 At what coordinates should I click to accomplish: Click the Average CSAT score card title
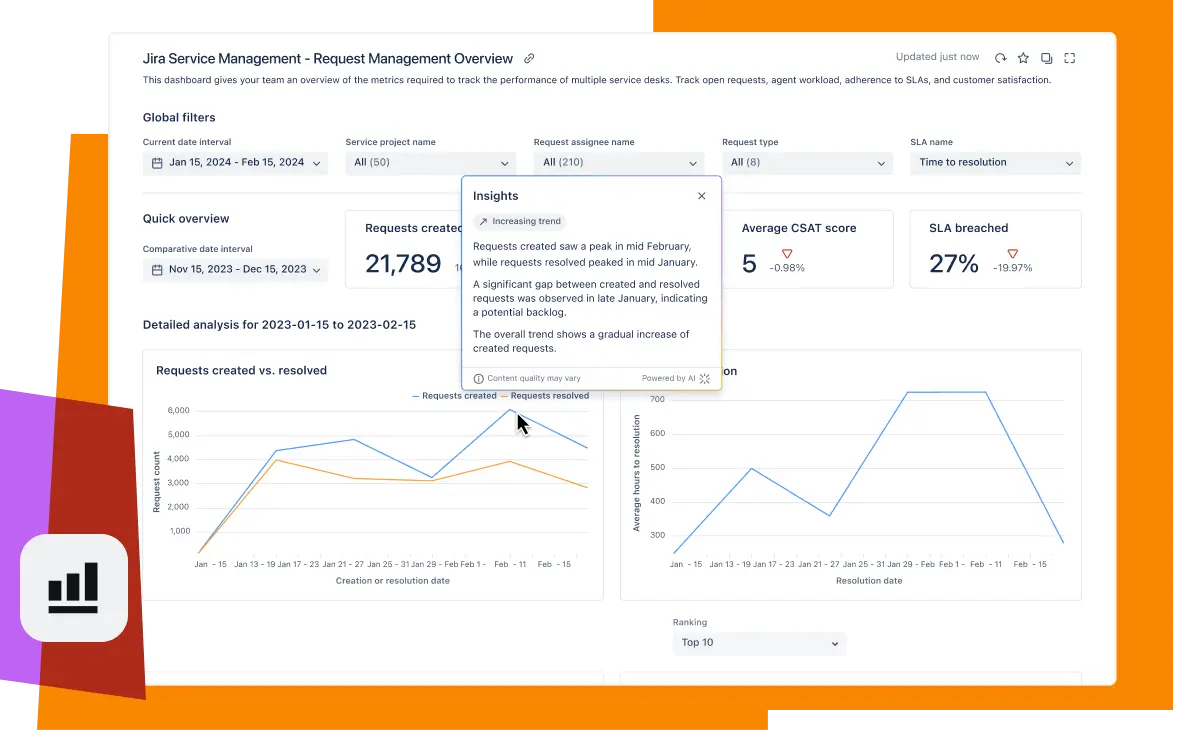click(x=799, y=228)
